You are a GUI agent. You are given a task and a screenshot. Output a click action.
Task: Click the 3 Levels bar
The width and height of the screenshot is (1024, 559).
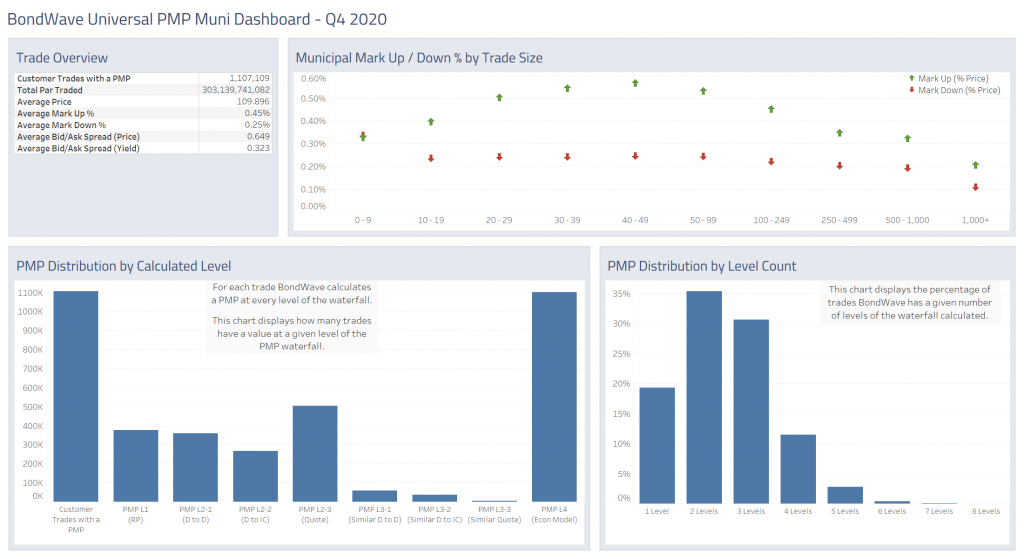click(x=751, y=411)
